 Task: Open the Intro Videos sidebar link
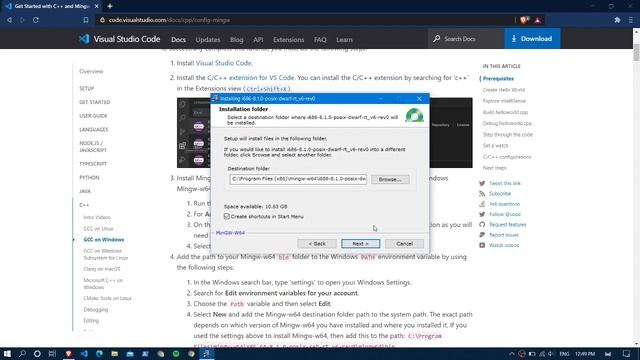pos(97,218)
